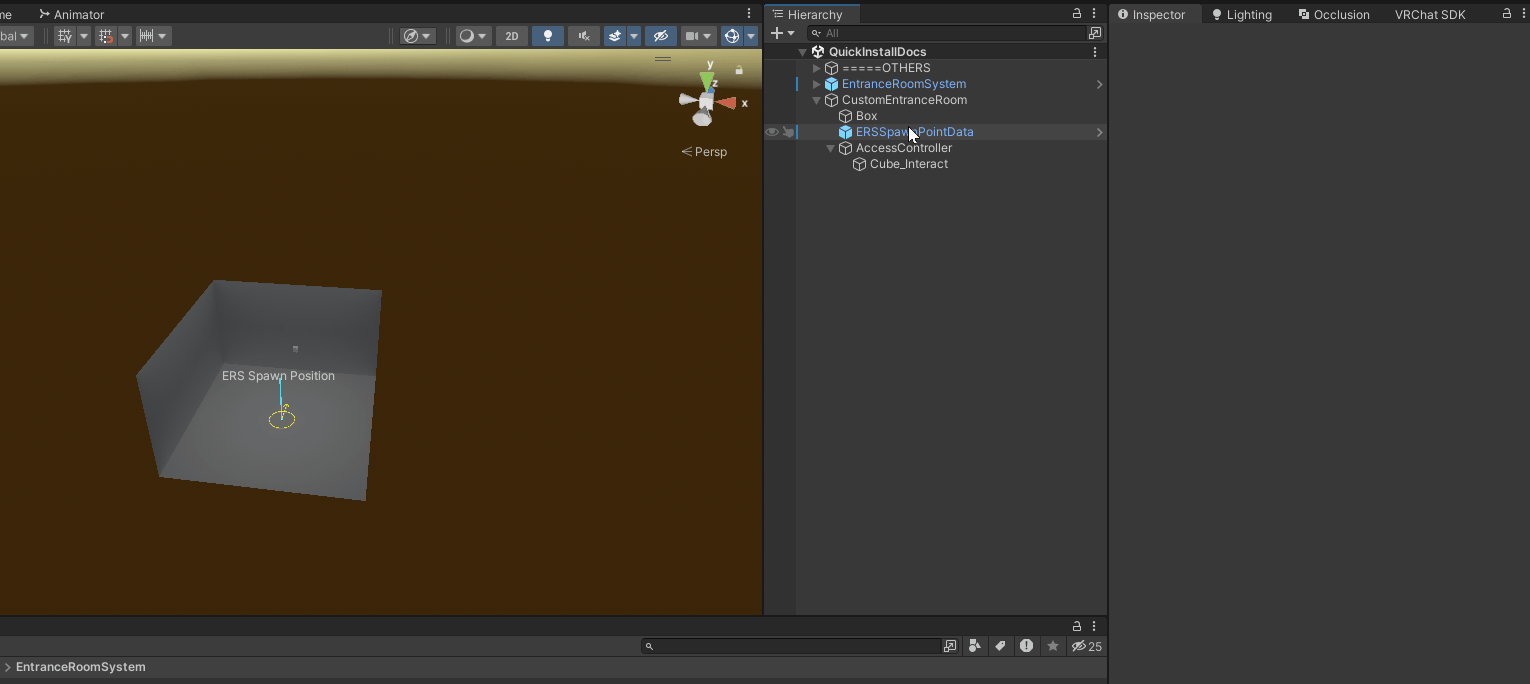Switch to the Lighting tab
The height and width of the screenshot is (684, 1530).
[x=1242, y=15]
